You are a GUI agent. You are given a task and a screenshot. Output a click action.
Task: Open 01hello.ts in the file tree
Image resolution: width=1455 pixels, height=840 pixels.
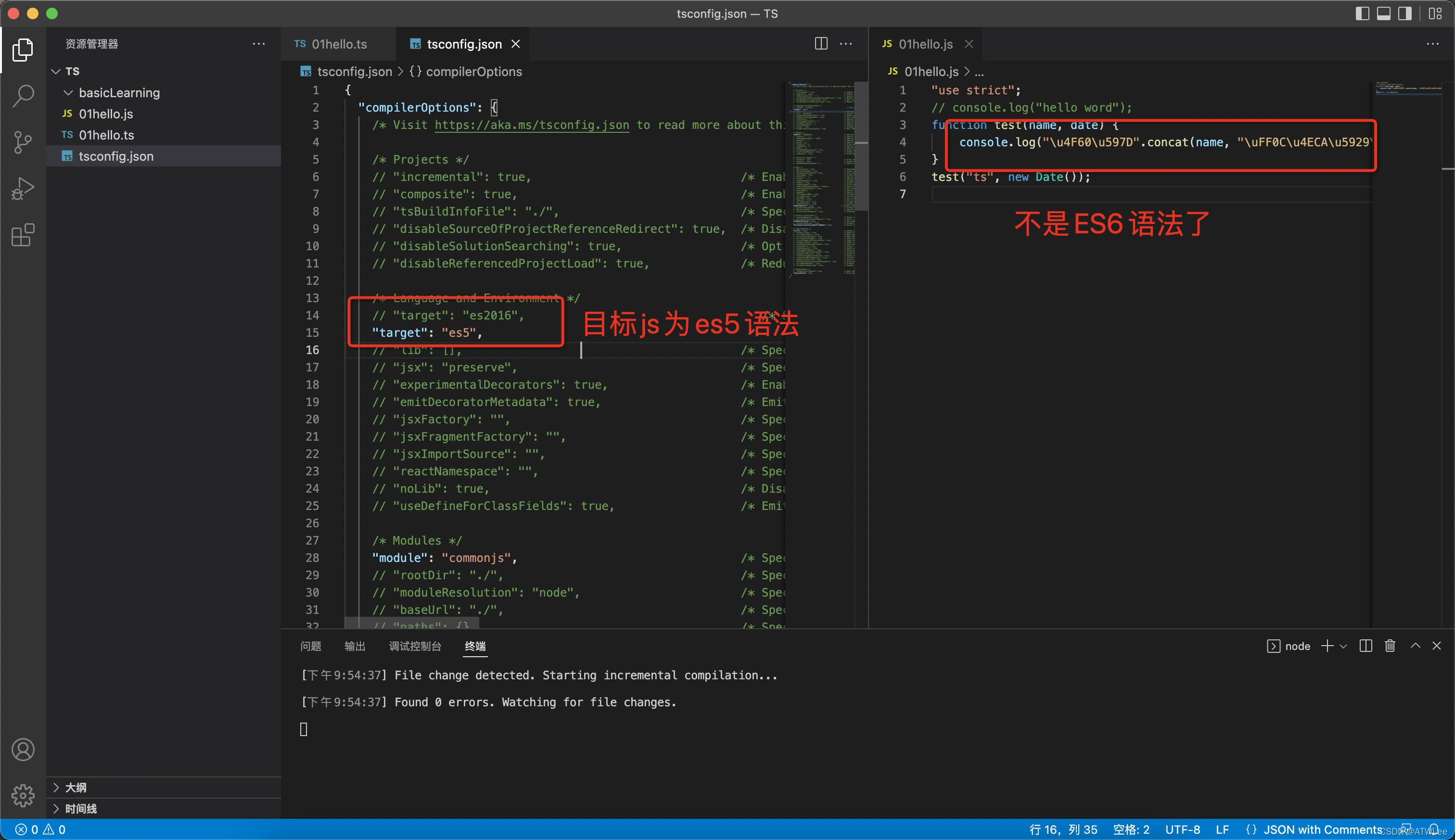(163, 135)
